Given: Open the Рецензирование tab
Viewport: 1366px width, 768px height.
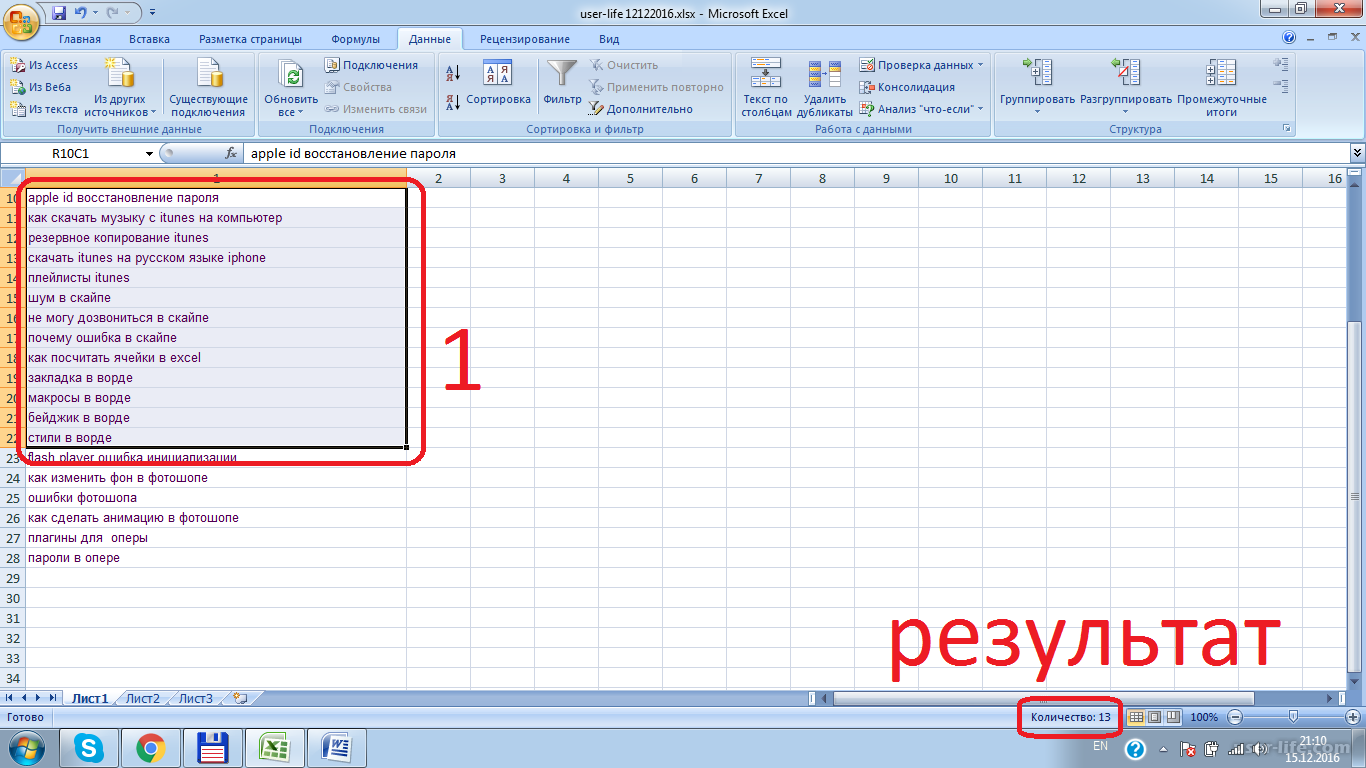Looking at the screenshot, I should tap(525, 39).
